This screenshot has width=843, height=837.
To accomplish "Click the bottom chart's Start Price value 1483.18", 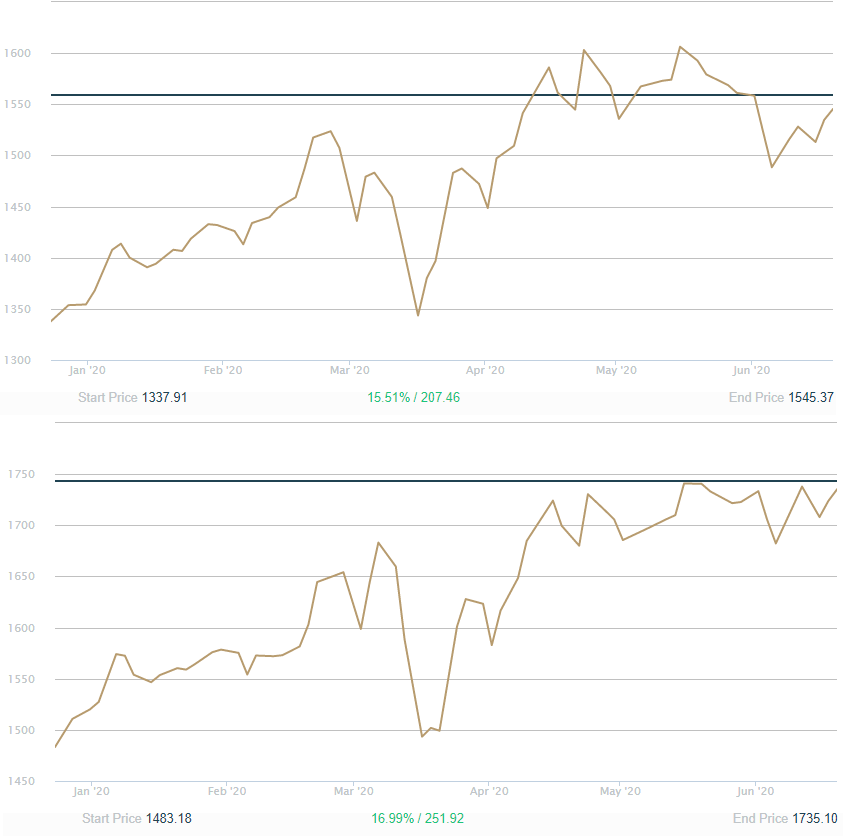I will coord(169,818).
